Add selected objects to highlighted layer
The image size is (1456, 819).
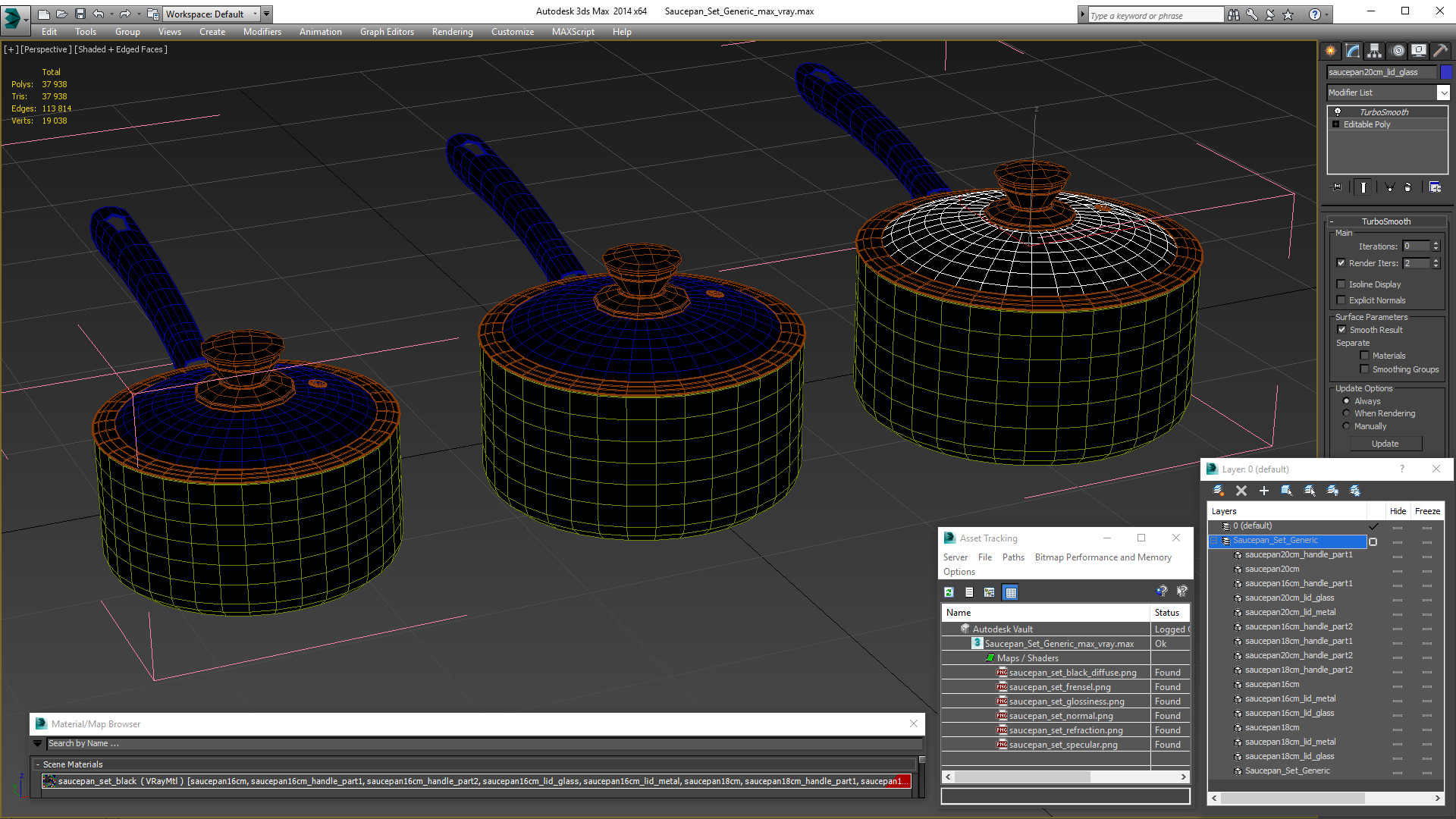[x=1263, y=491]
